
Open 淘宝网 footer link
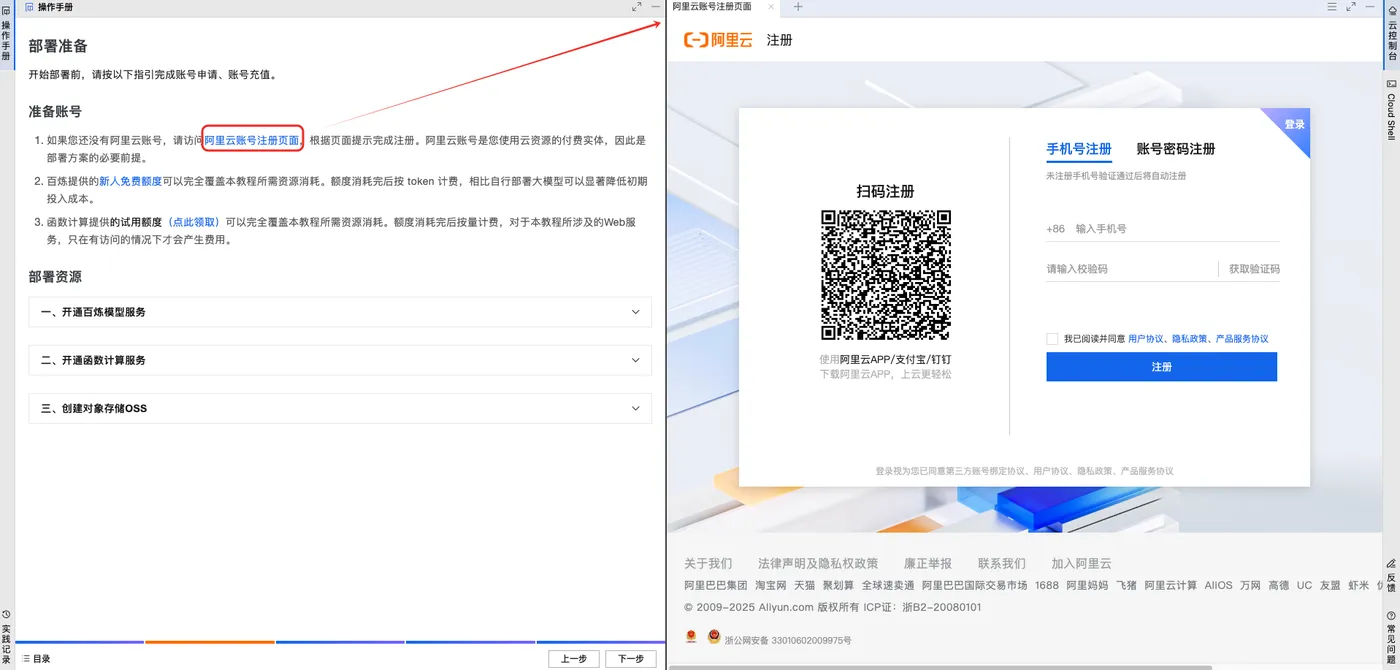(x=771, y=586)
